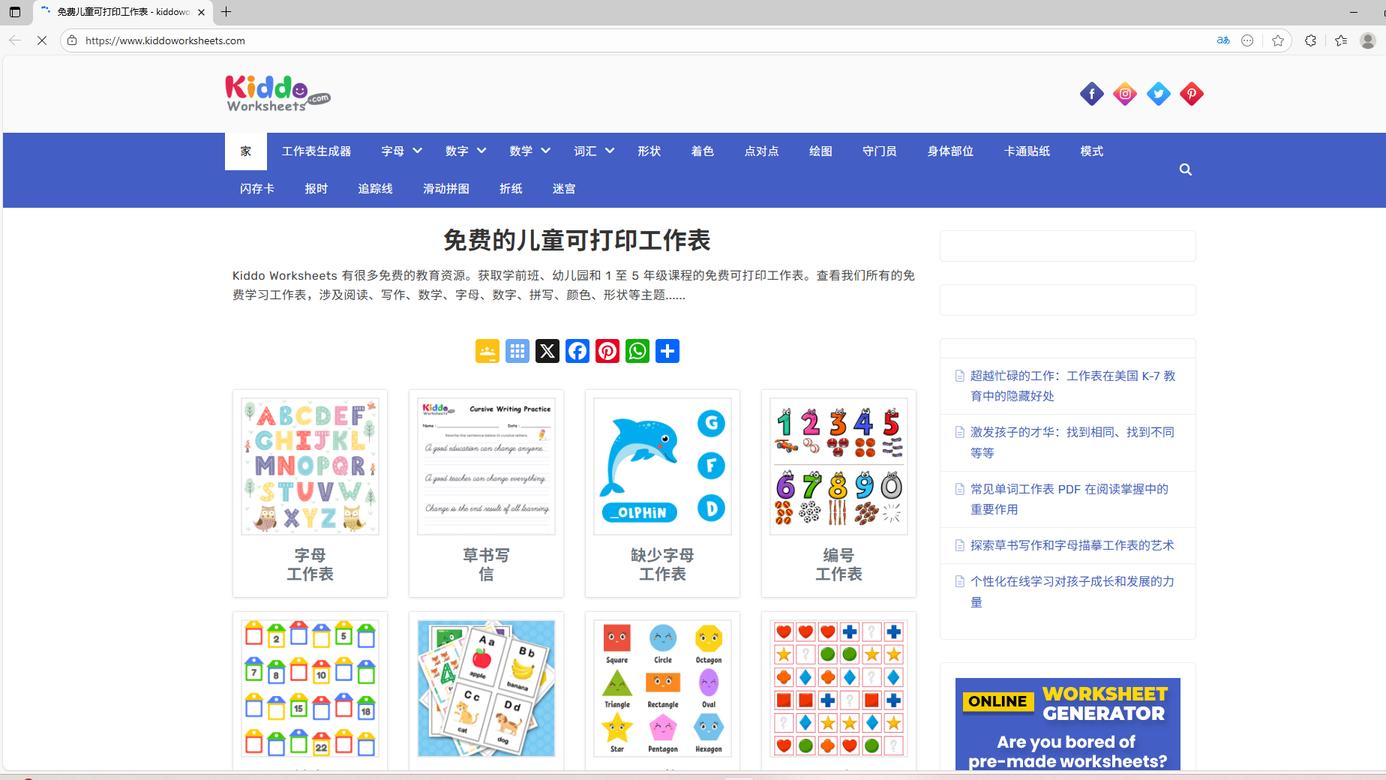This screenshot has width=1386, height=780.
Task: Stop loading the page
Action: point(42,41)
